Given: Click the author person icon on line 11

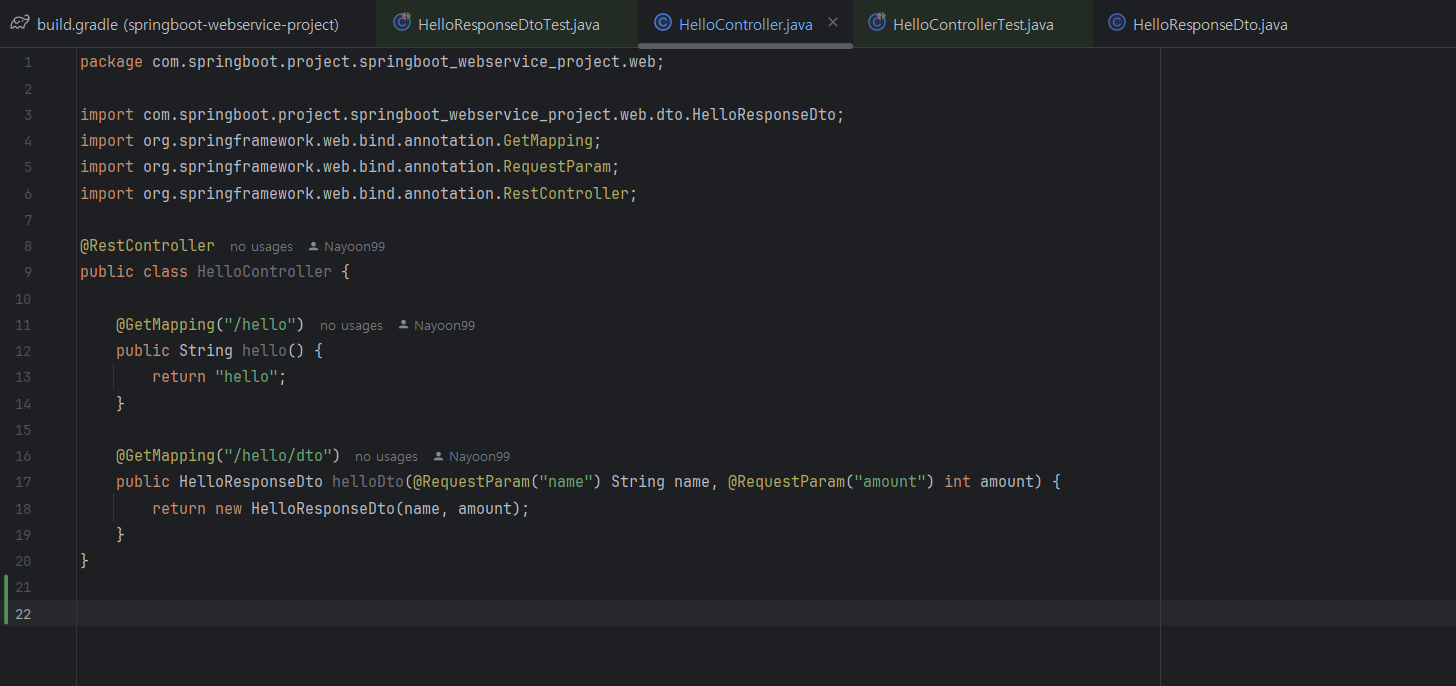Looking at the screenshot, I should (404, 325).
